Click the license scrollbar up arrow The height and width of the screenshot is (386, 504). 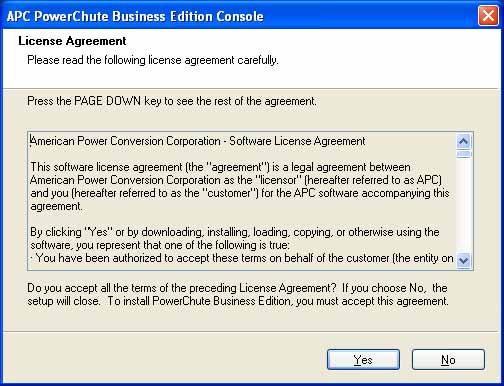(464, 142)
